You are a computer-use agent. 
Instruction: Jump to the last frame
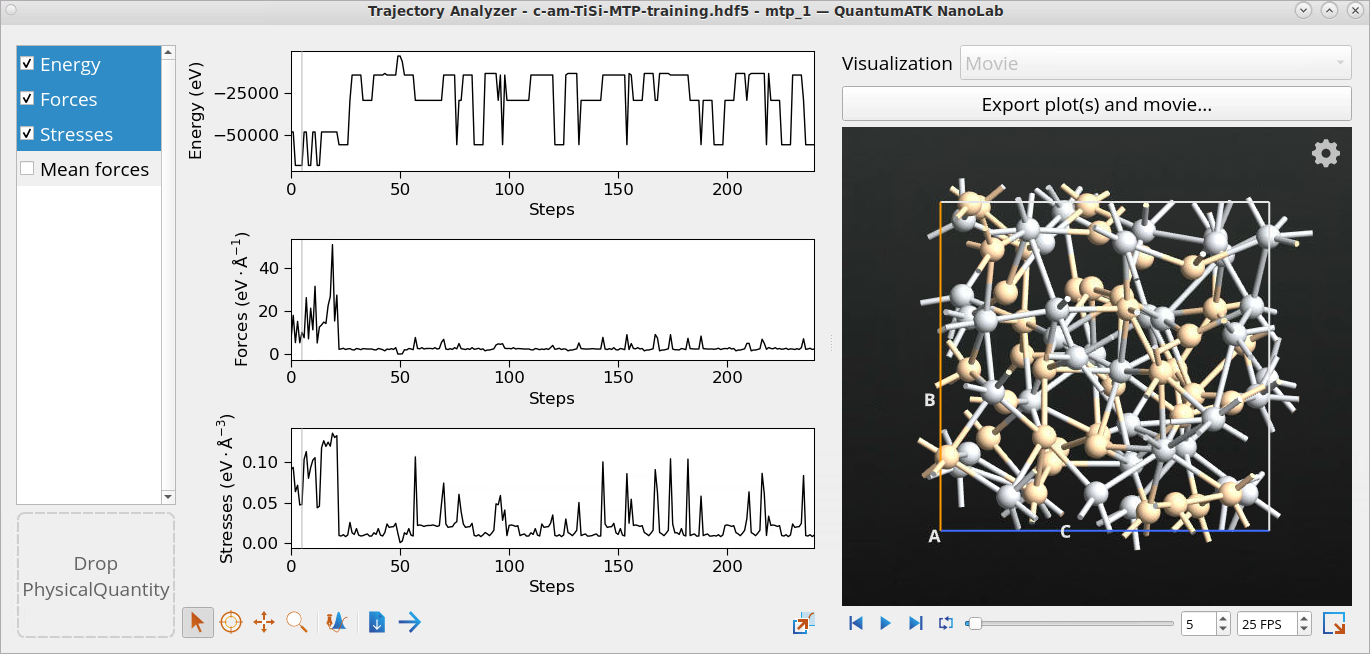[x=915, y=623]
